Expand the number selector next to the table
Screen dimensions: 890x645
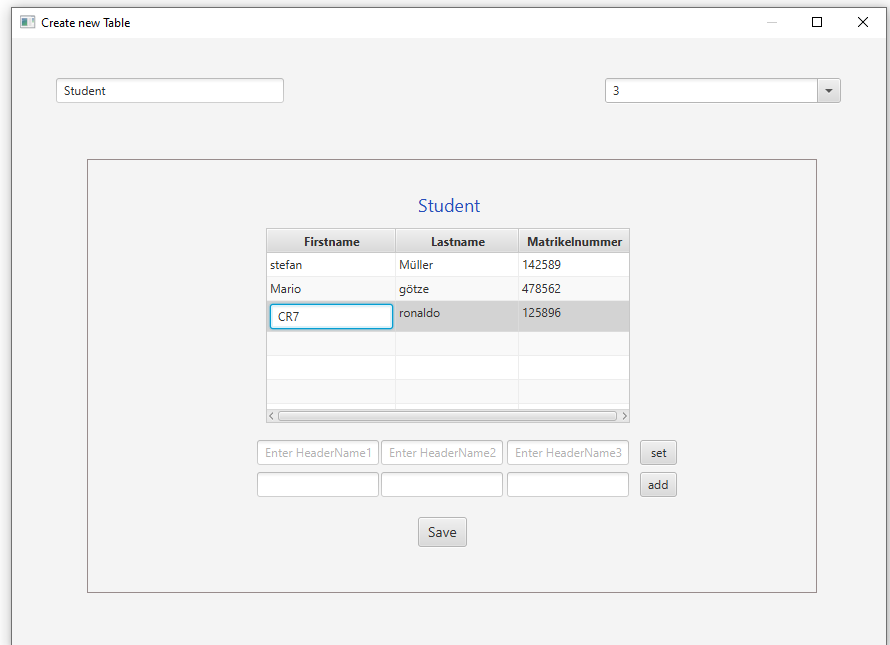pyautogui.click(x=829, y=90)
